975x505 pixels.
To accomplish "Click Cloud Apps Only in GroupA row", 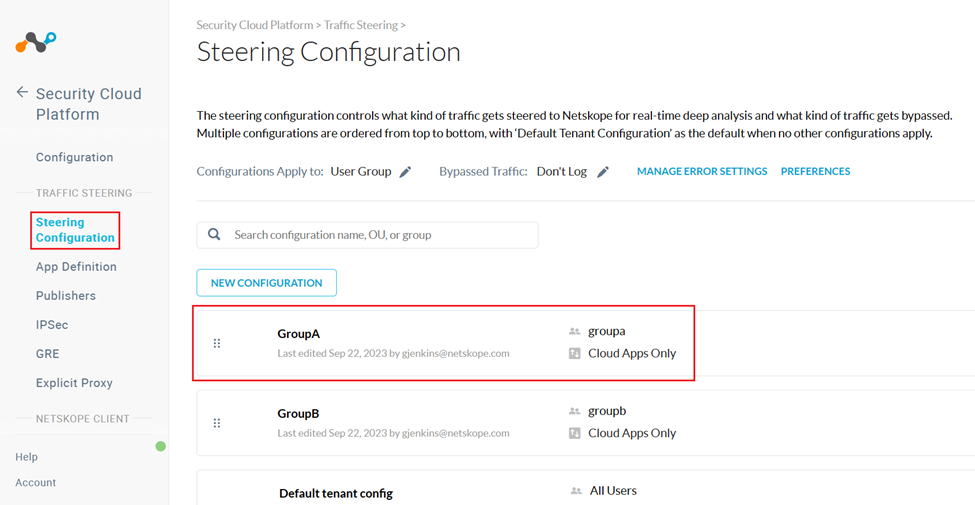I will pyautogui.click(x=632, y=353).
